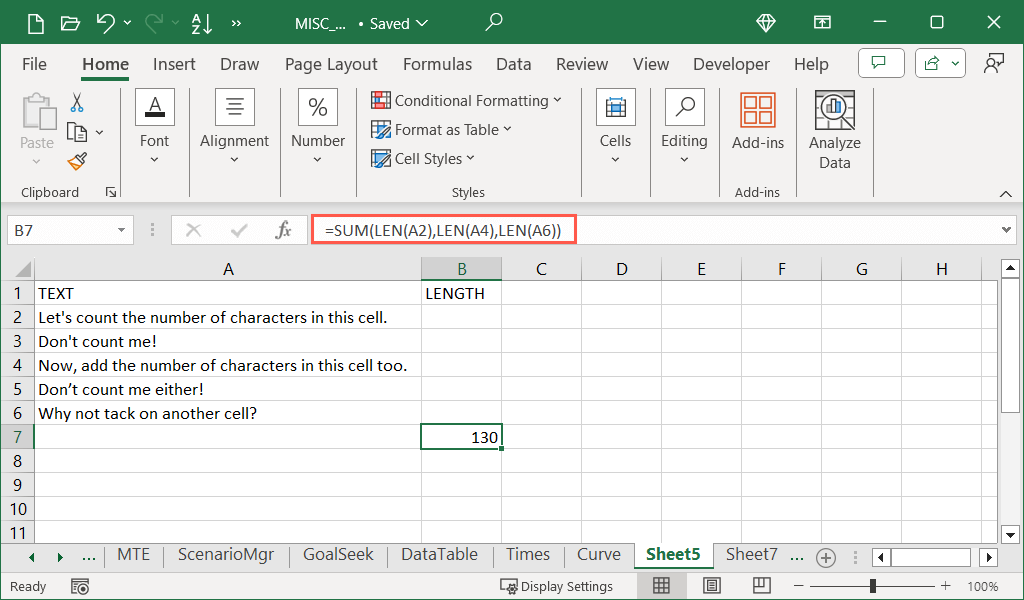Open the Analyze Data tool
This screenshot has width=1024, height=600.
(834, 131)
